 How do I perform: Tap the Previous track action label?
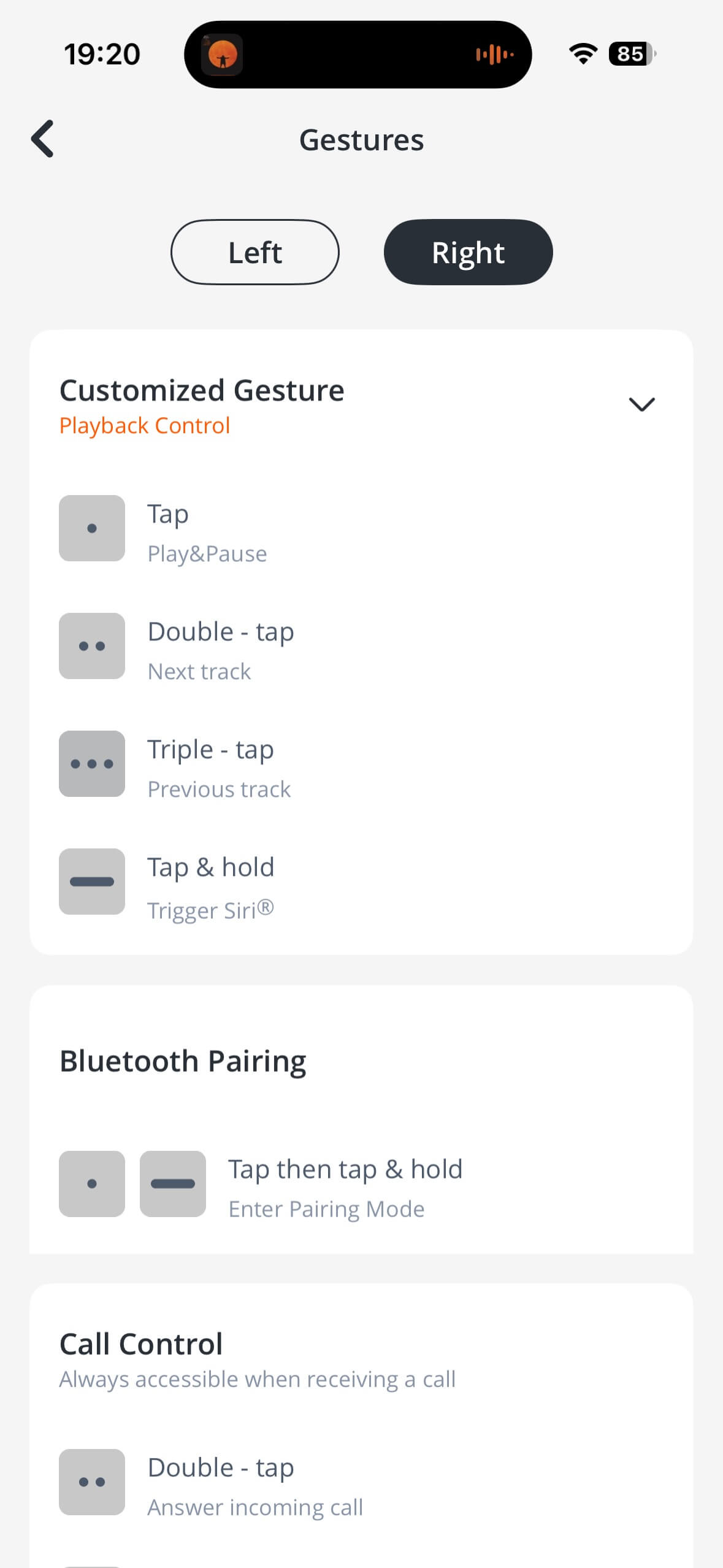pos(219,790)
